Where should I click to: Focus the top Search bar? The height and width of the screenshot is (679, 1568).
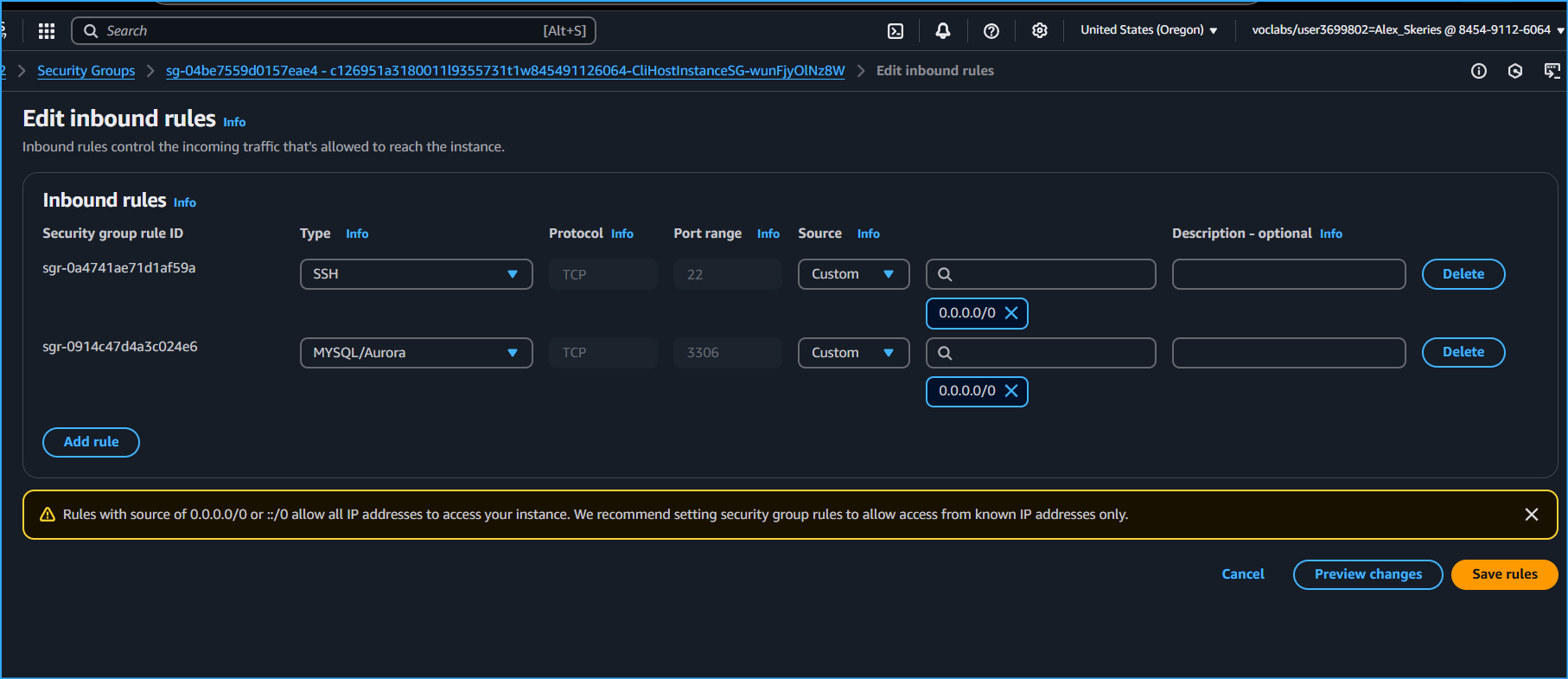[x=334, y=31]
